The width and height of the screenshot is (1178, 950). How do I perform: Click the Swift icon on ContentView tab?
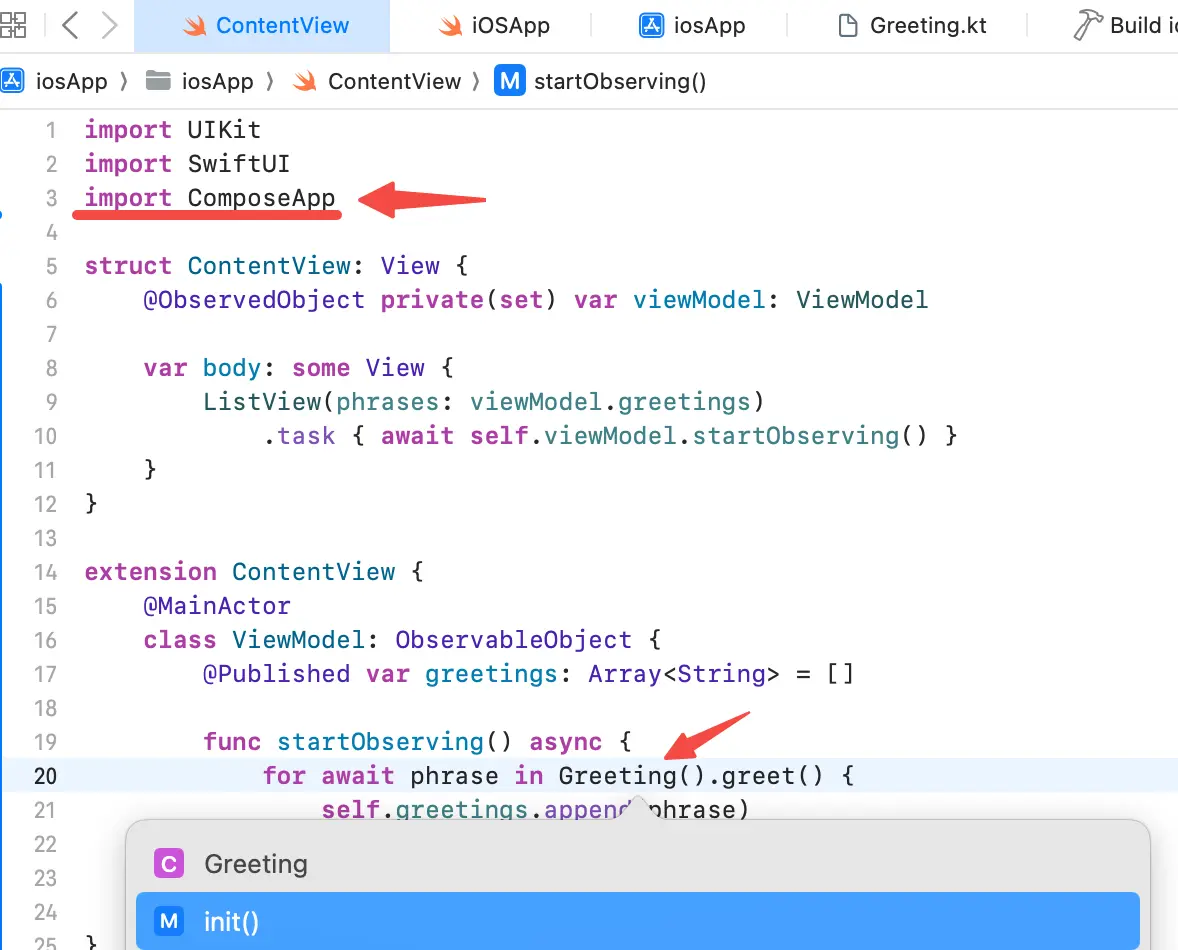click(x=194, y=26)
